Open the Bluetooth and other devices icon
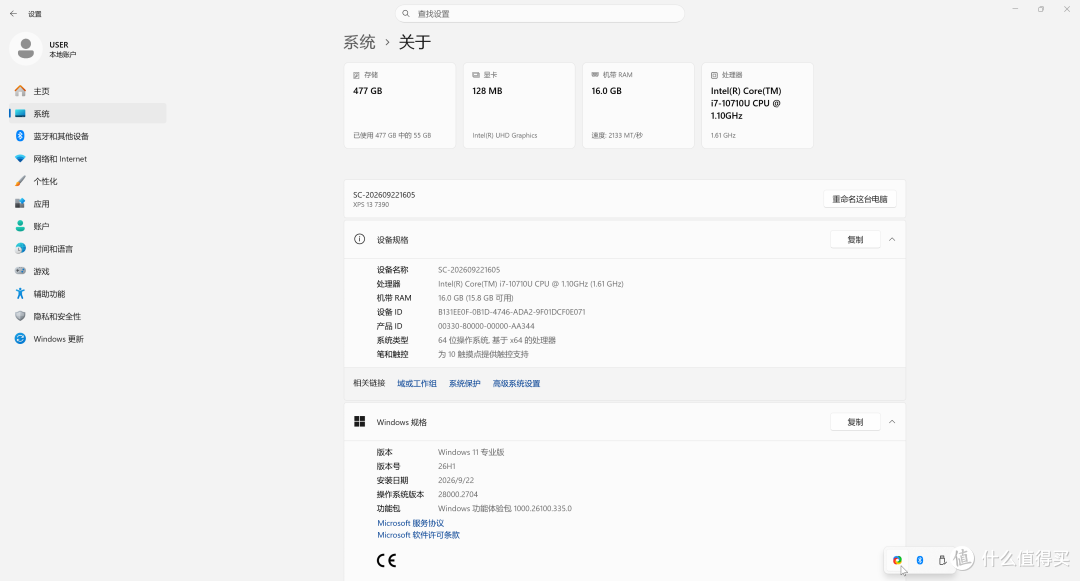Viewport: 1080px width, 581px height. click(x=20, y=136)
